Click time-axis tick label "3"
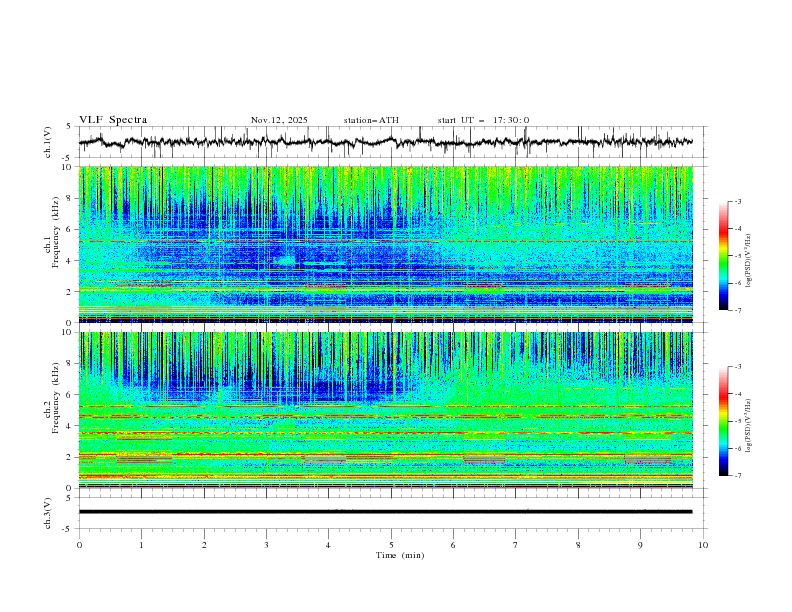Screen dimensions: 792x612 click(x=266, y=545)
